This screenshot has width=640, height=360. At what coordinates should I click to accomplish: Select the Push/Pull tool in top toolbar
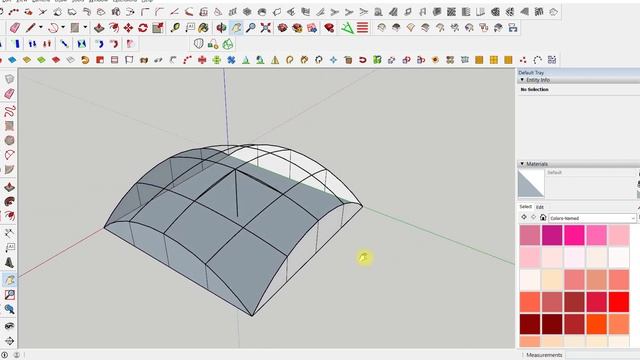pyautogui.click(x=99, y=28)
